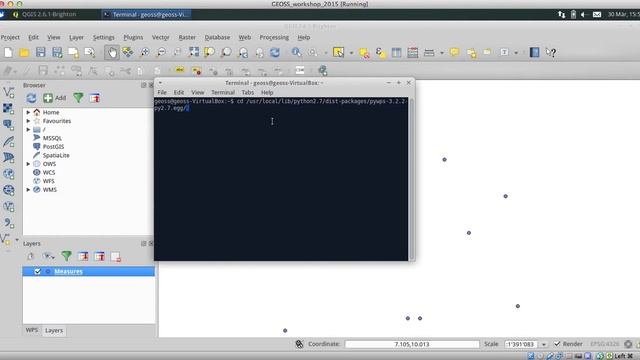Click the What's This help icon
This screenshot has height=360, width=640.
click(x=551, y=52)
